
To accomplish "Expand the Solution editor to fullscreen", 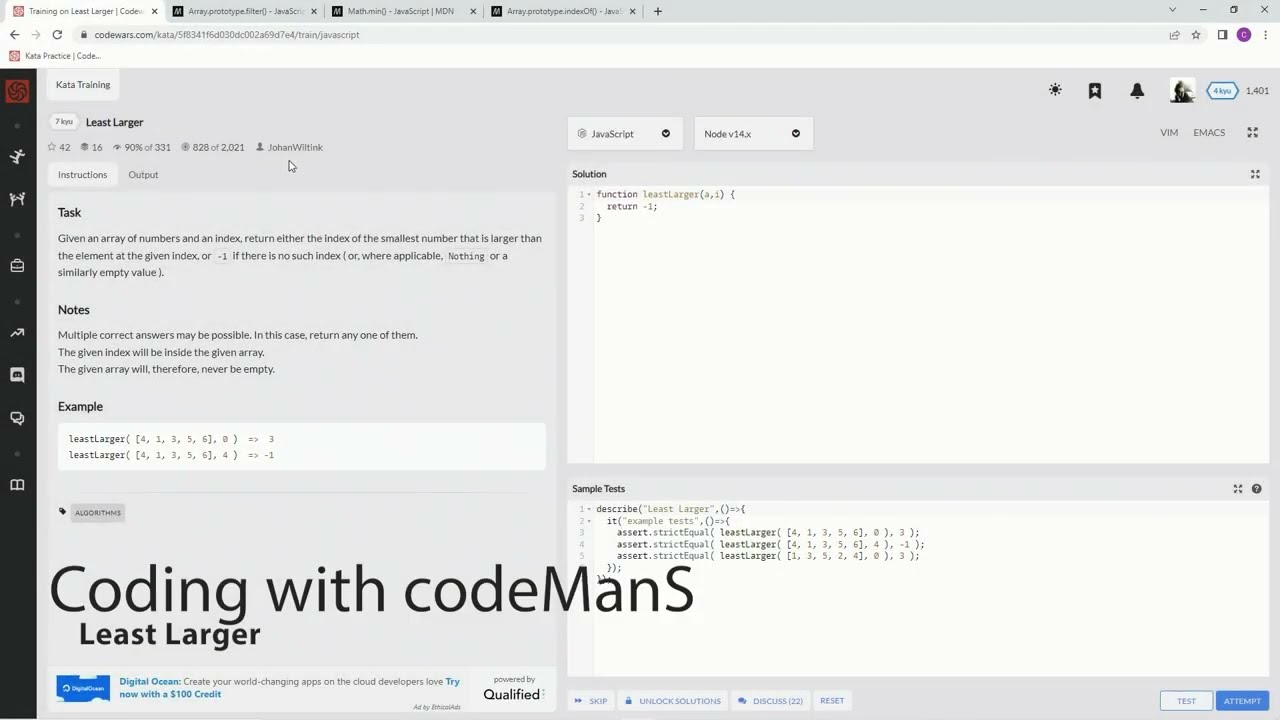I will click(x=1255, y=174).
